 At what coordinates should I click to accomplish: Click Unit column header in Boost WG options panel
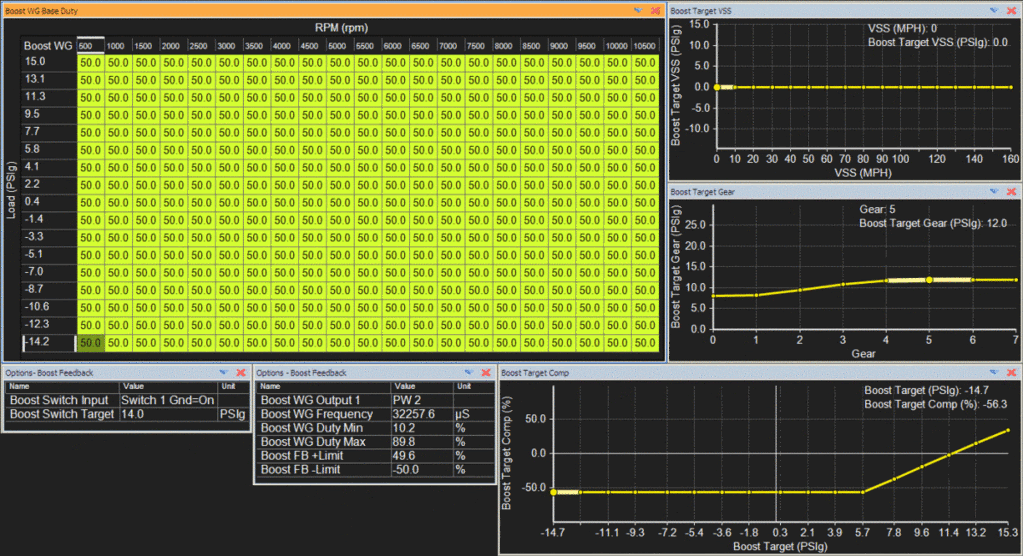(473, 386)
